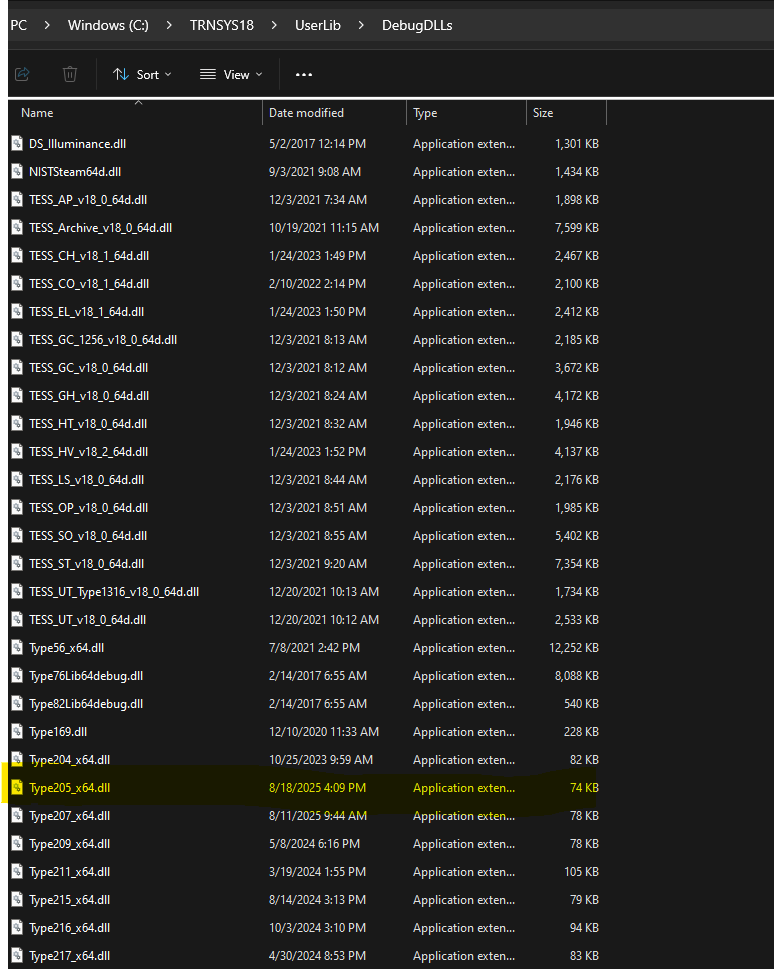Screen dimensions: 774x969
Task: Click the Delete trash can icon
Action: [x=70, y=74]
